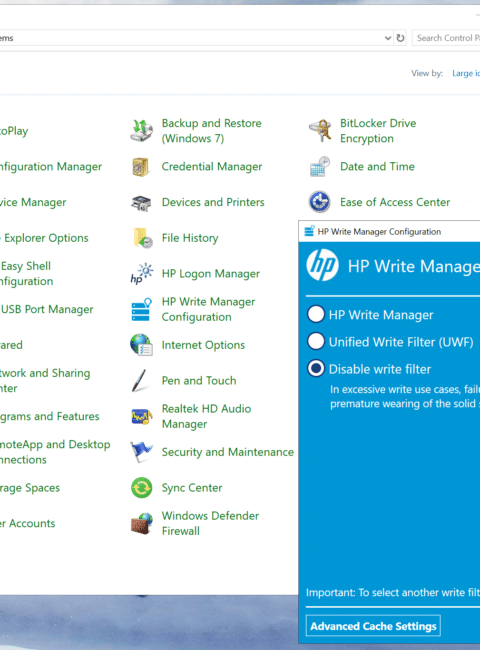Viewport: 480px width, 650px height.
Task: Open HP Logon Manager link
Action: [211, 274]
